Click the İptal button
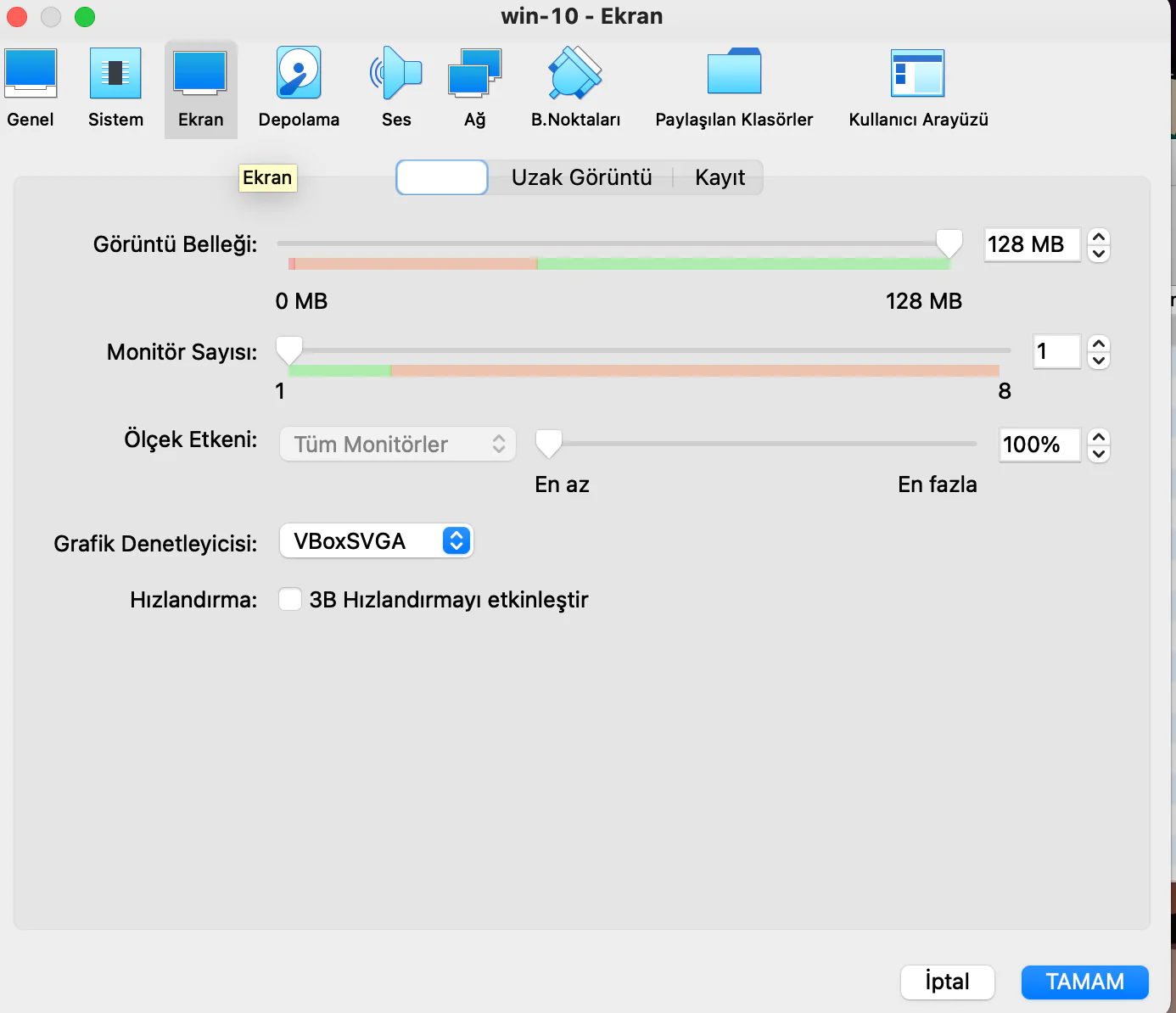 coord(947,982)
